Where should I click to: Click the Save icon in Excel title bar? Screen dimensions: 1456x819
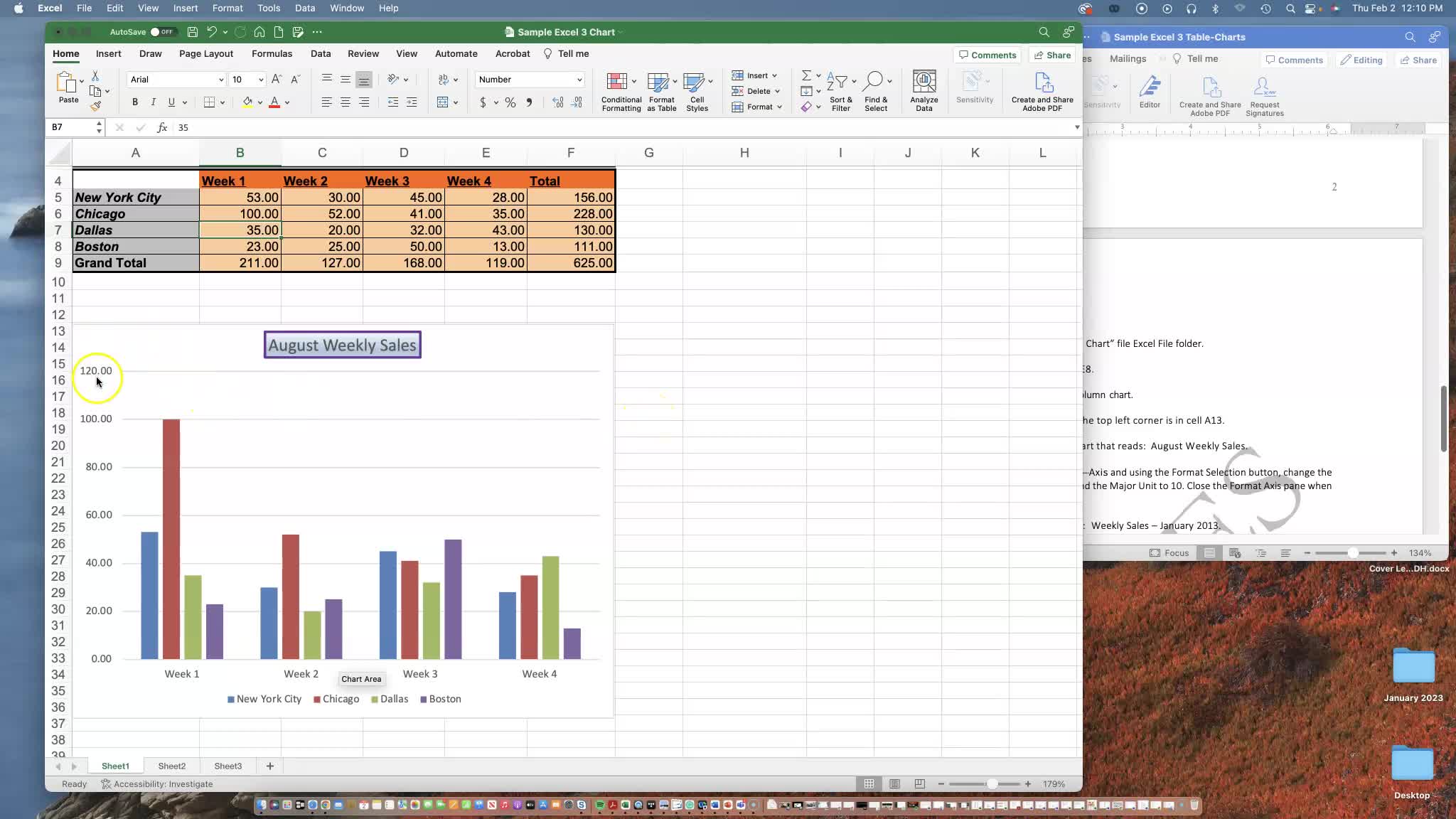(192, 32)
